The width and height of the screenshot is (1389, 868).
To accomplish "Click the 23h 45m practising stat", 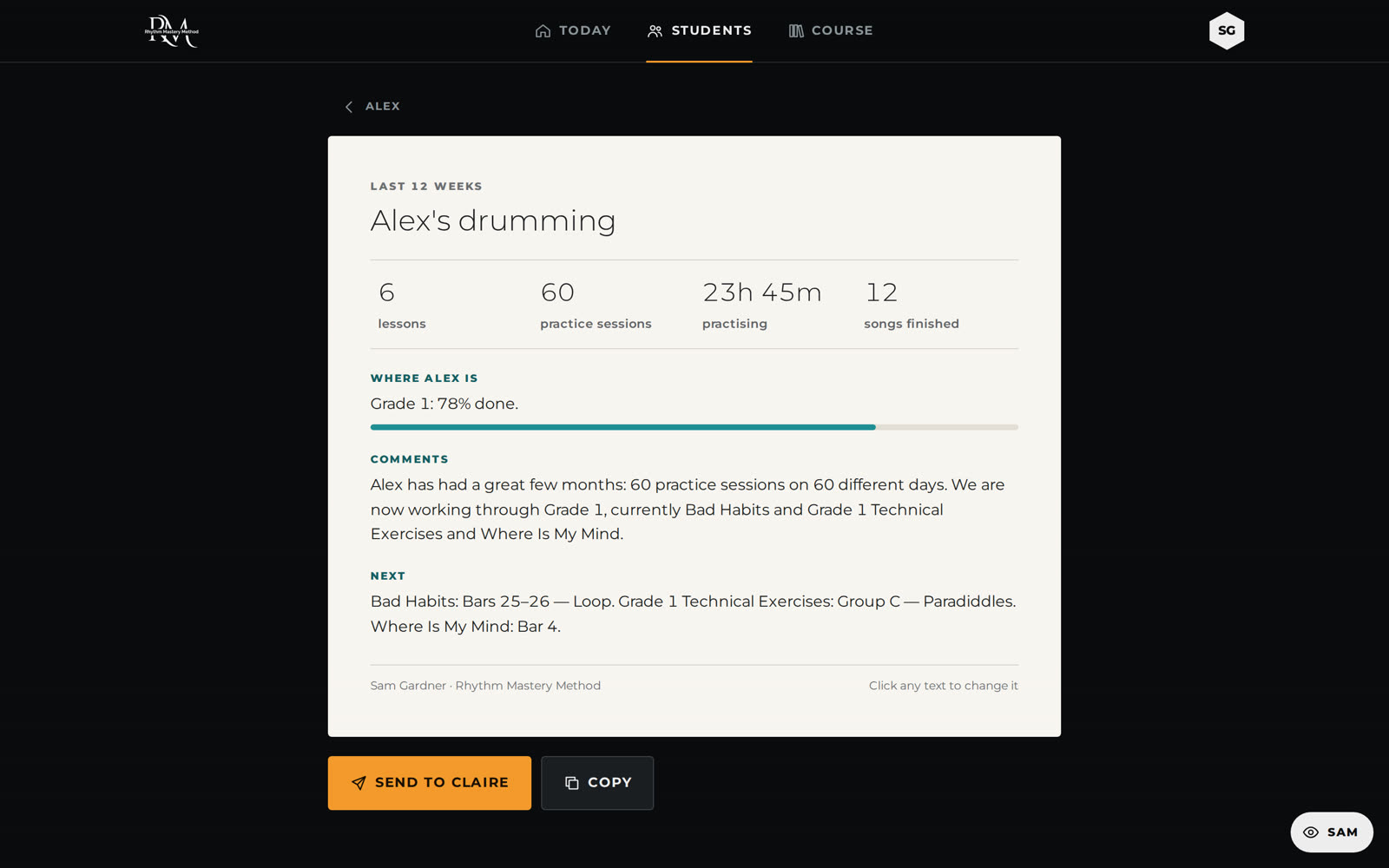I will click(762, 305).
